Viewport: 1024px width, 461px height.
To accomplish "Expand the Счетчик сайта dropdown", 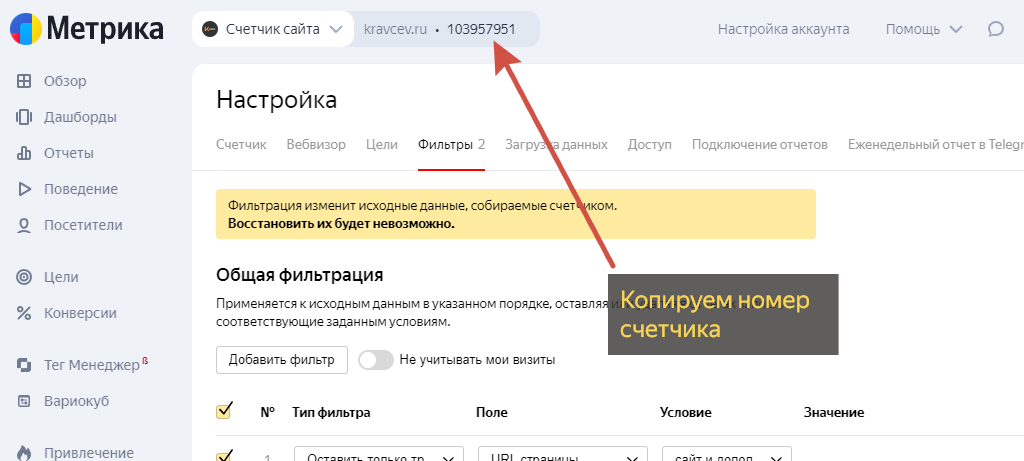I will tap(273, 29).
